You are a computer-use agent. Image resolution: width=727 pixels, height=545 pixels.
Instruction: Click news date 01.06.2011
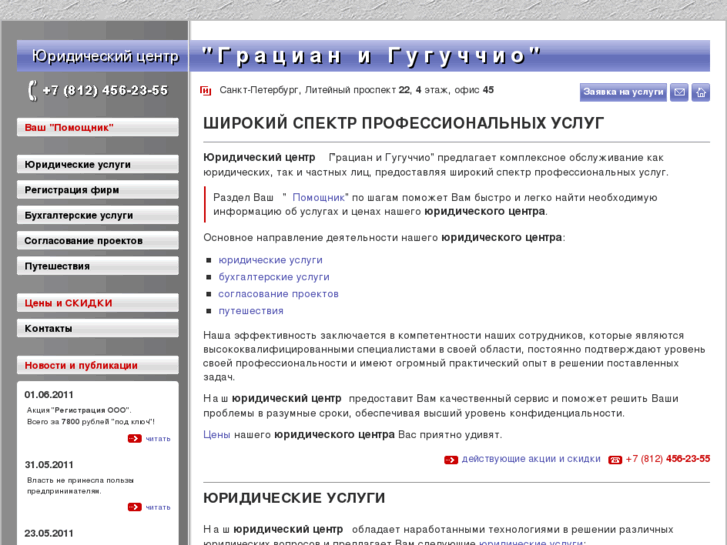[x=49, y=395]
